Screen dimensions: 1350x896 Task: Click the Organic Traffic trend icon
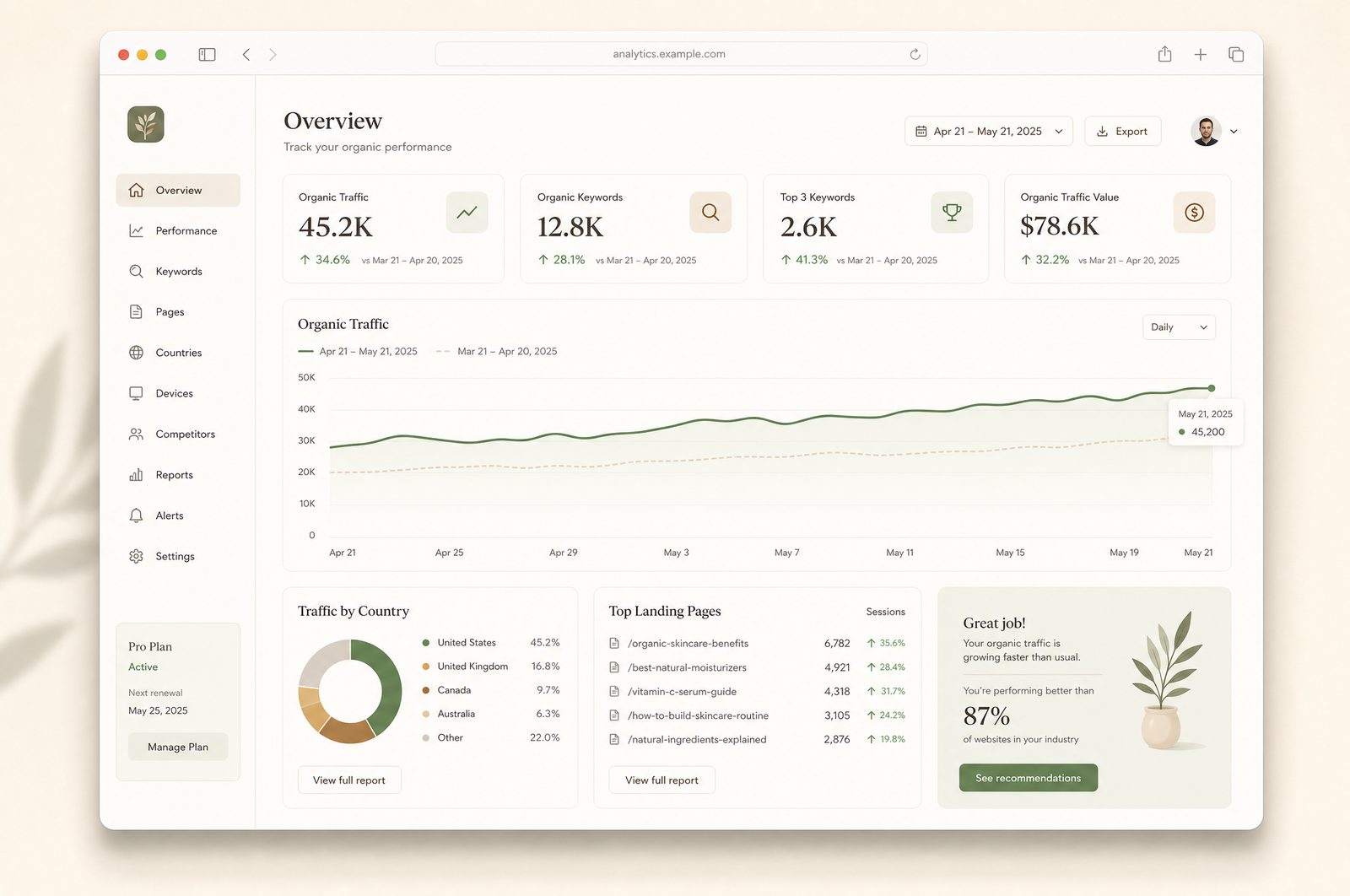click(467, 213)
